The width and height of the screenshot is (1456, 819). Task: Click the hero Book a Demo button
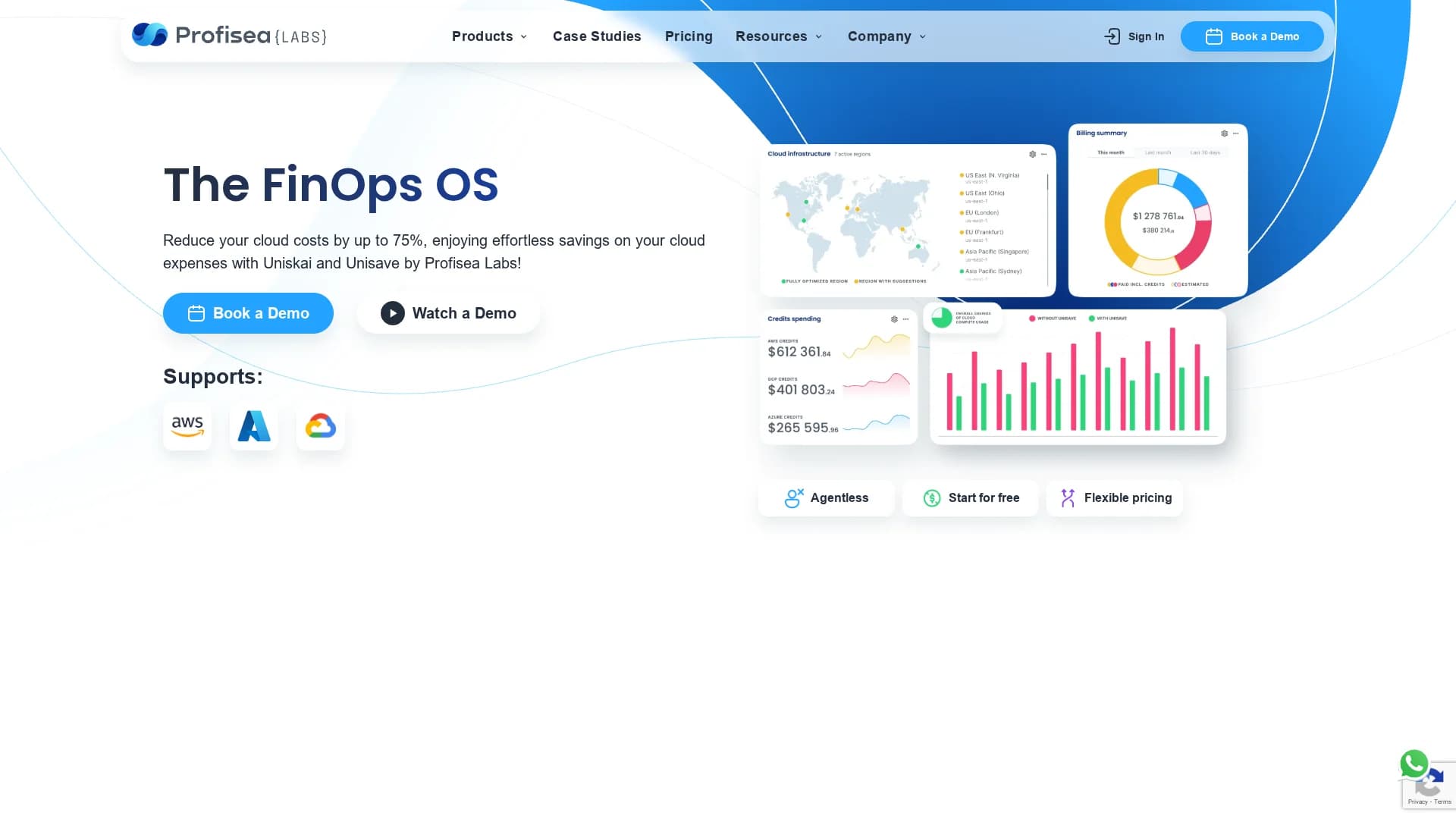(248, 313)
